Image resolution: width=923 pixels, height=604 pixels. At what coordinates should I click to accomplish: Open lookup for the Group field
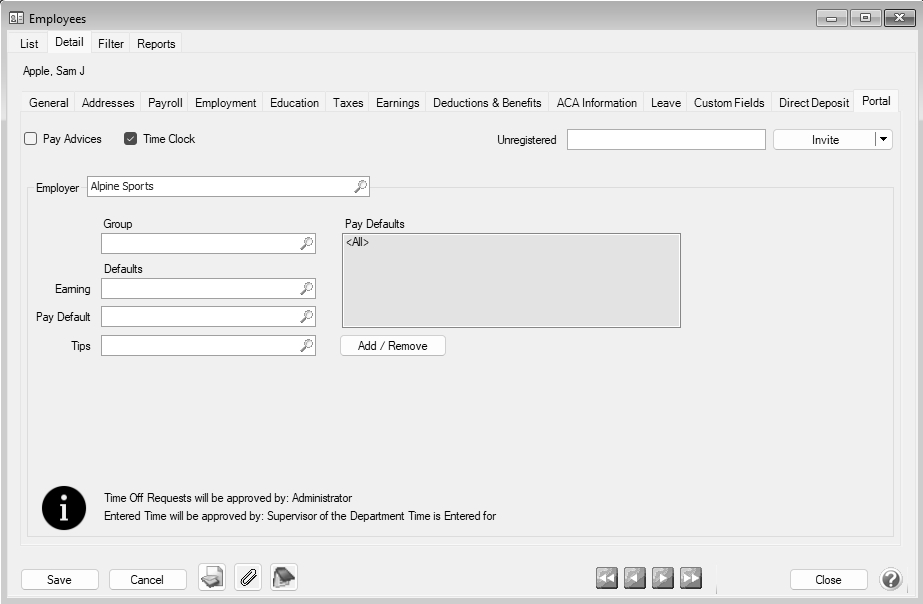(307, 244)
